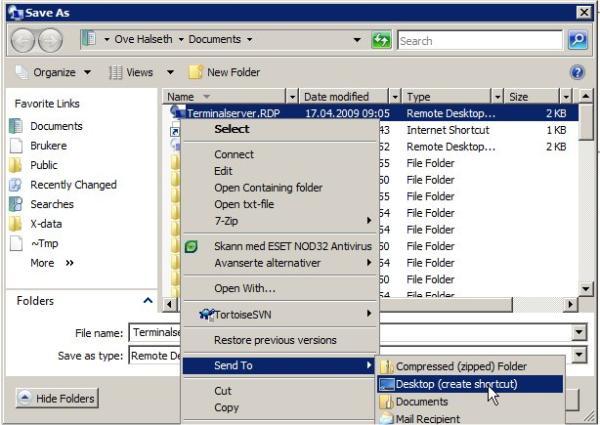
Task: Choose Desktop (create shortcut) in Send To
Action: 457,384
